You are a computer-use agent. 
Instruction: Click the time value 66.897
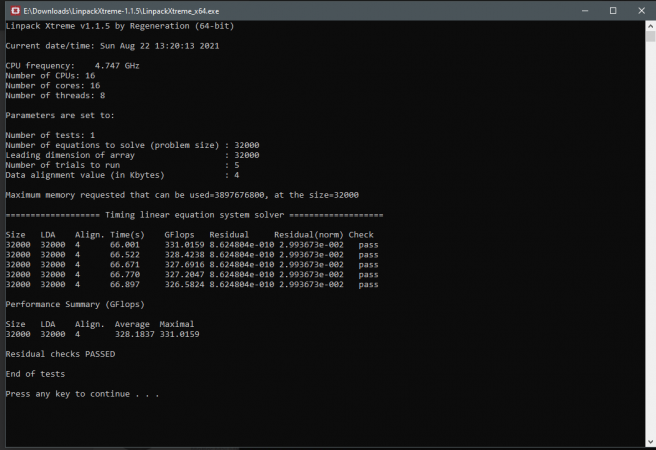(x=125, y=285)
